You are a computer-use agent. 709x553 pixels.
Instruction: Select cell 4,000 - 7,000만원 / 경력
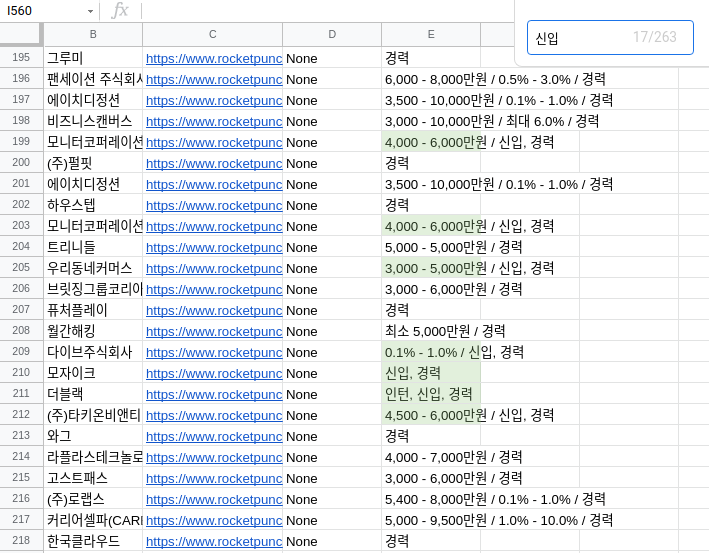[431, 457]
